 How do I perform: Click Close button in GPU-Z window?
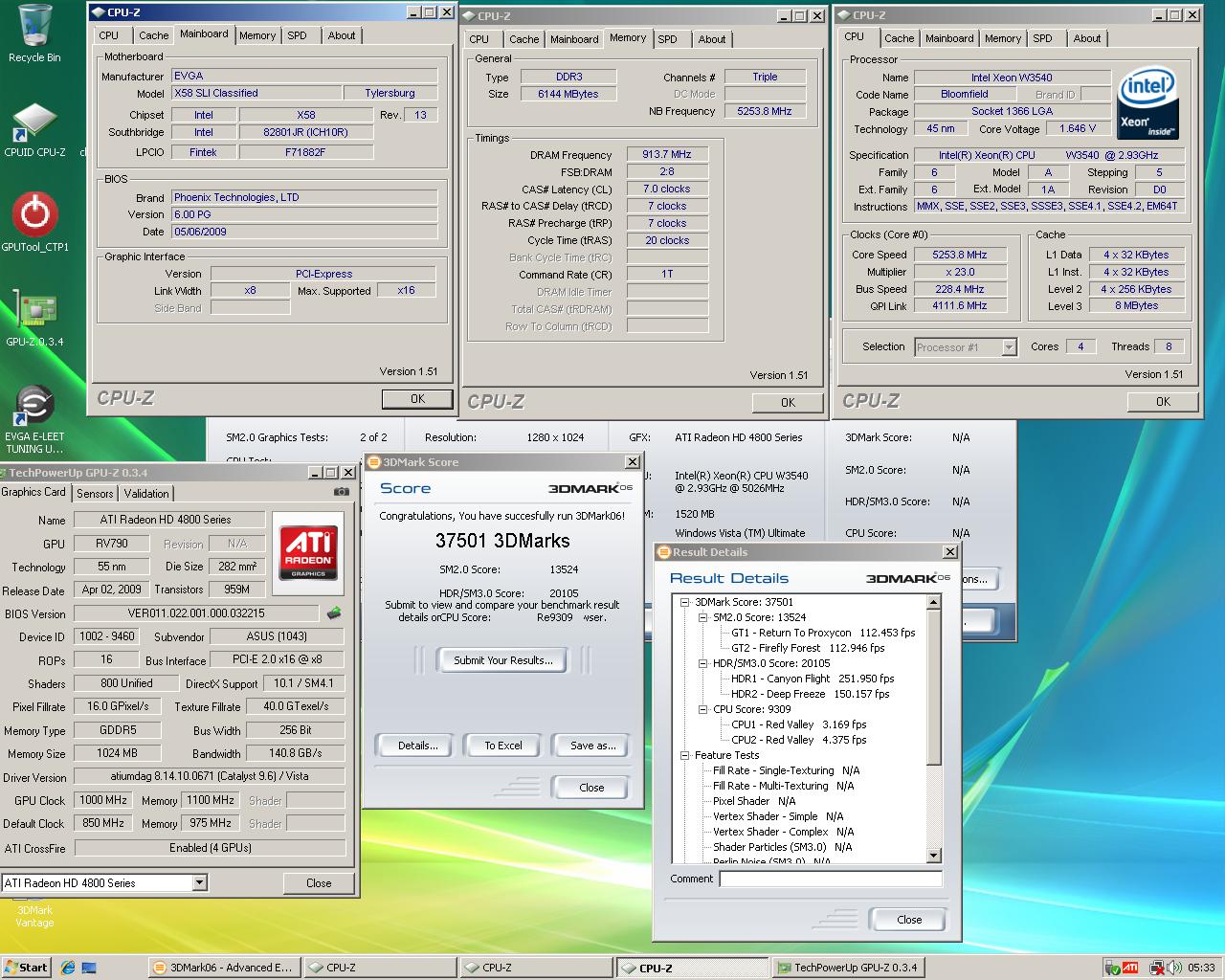[x=319, y=882]
